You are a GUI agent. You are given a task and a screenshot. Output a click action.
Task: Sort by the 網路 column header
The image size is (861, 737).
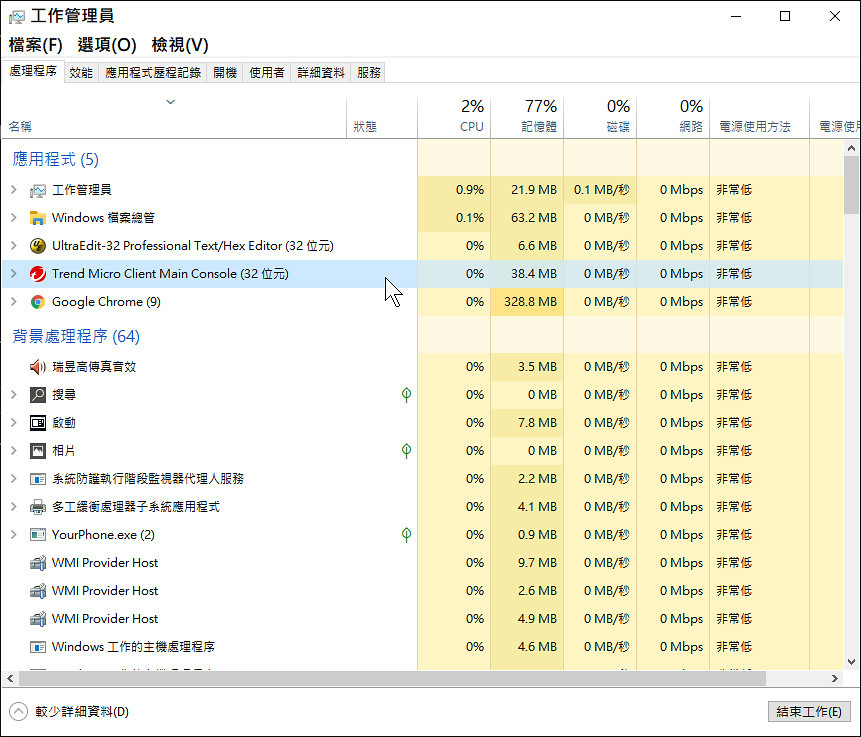click(x=673, y=118)
